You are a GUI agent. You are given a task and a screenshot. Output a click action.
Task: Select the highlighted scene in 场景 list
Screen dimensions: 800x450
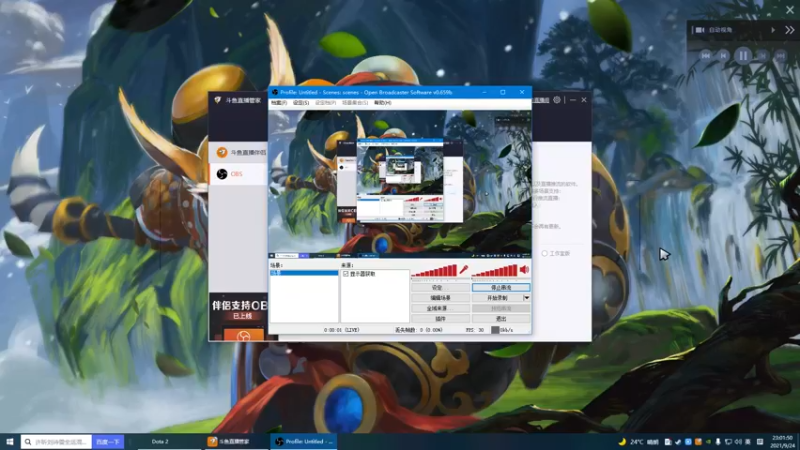pos(304,273)
